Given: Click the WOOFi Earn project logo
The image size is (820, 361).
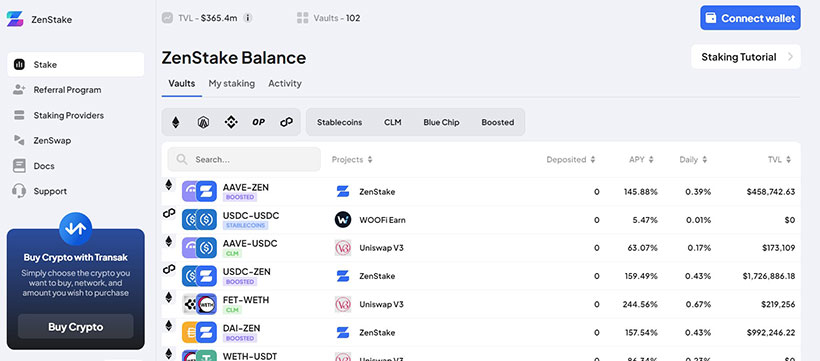Looking at the screenshot, I should (x=343, y=220).
